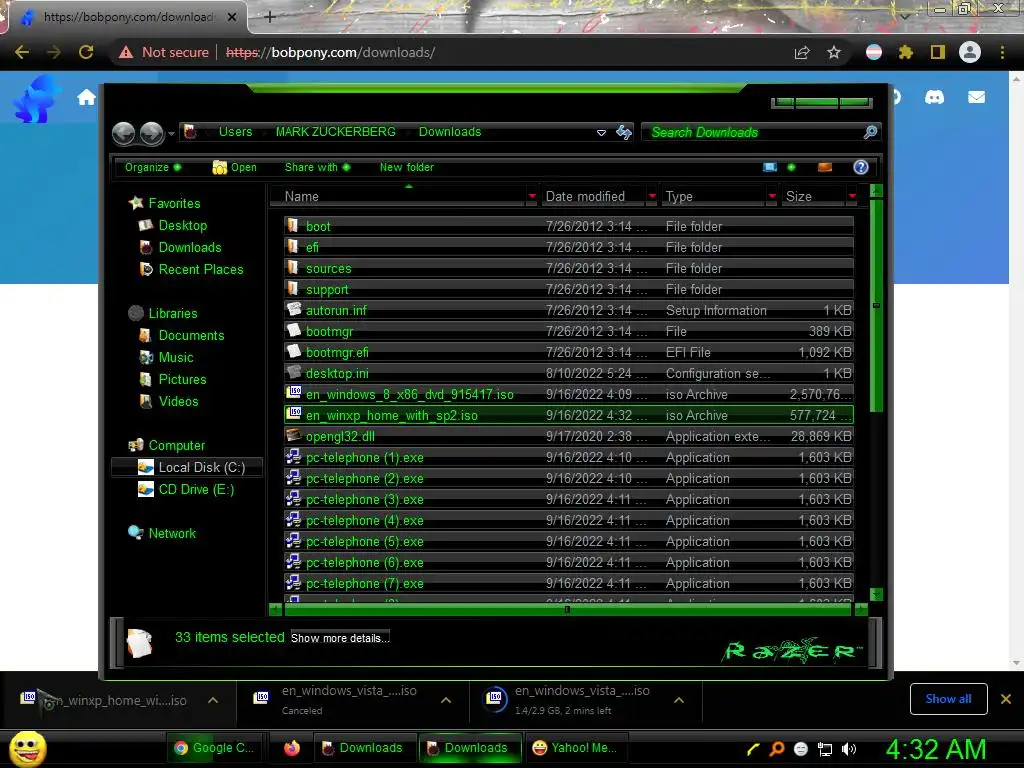Expand the address bar history dropdown

click(601, 133)
